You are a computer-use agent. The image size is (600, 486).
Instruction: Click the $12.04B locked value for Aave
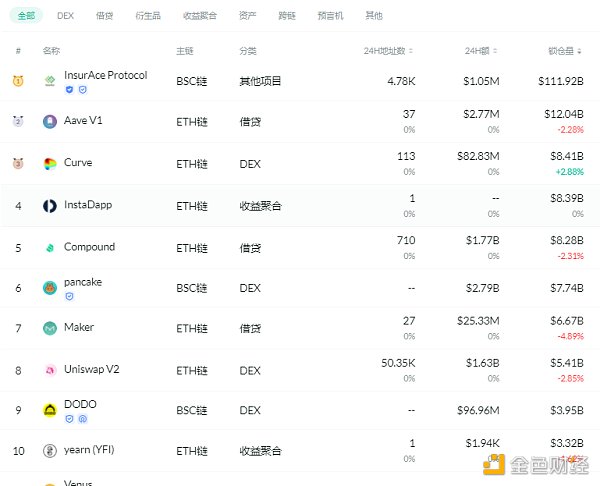[x=564, y=114]
